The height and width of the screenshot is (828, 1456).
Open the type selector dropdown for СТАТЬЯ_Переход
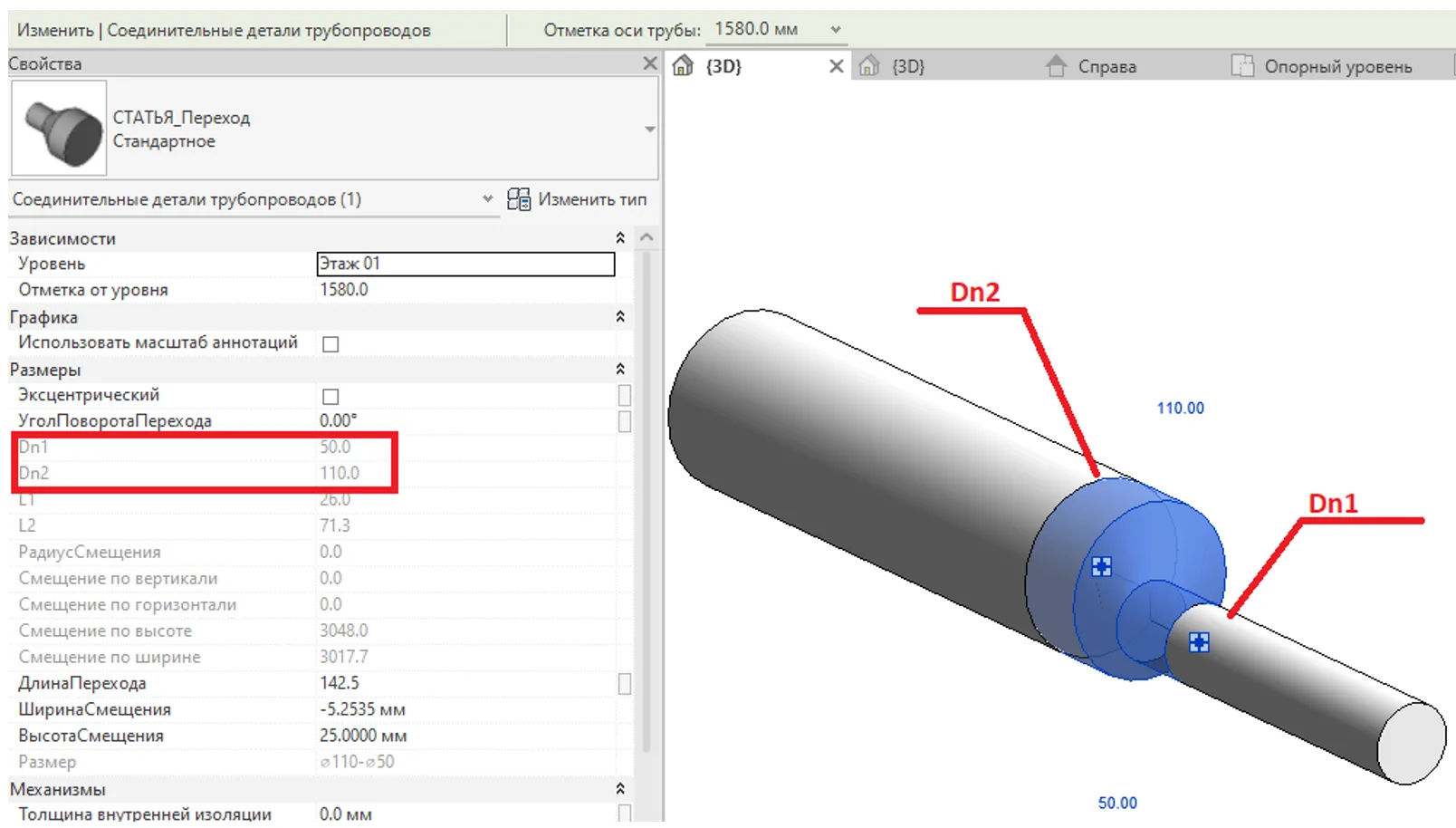[x=649, y=130]
